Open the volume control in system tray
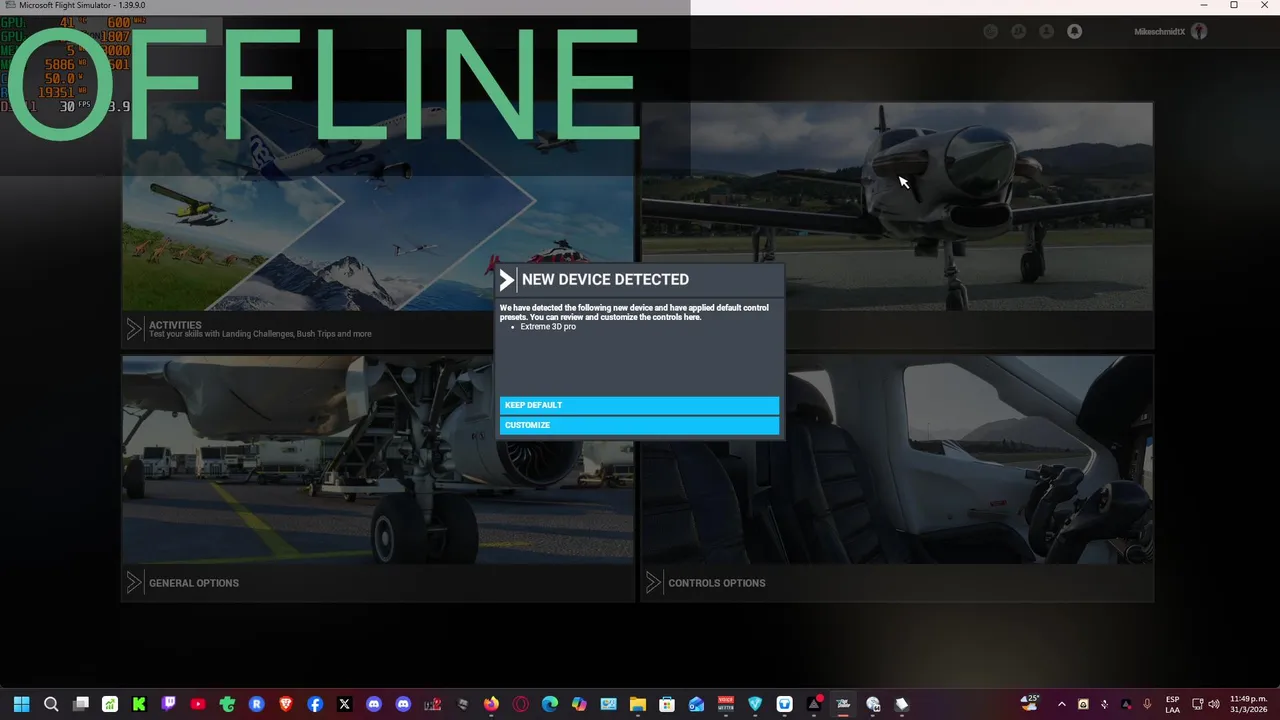This screenshot has width=1280, height=720. coord(1214,704)
